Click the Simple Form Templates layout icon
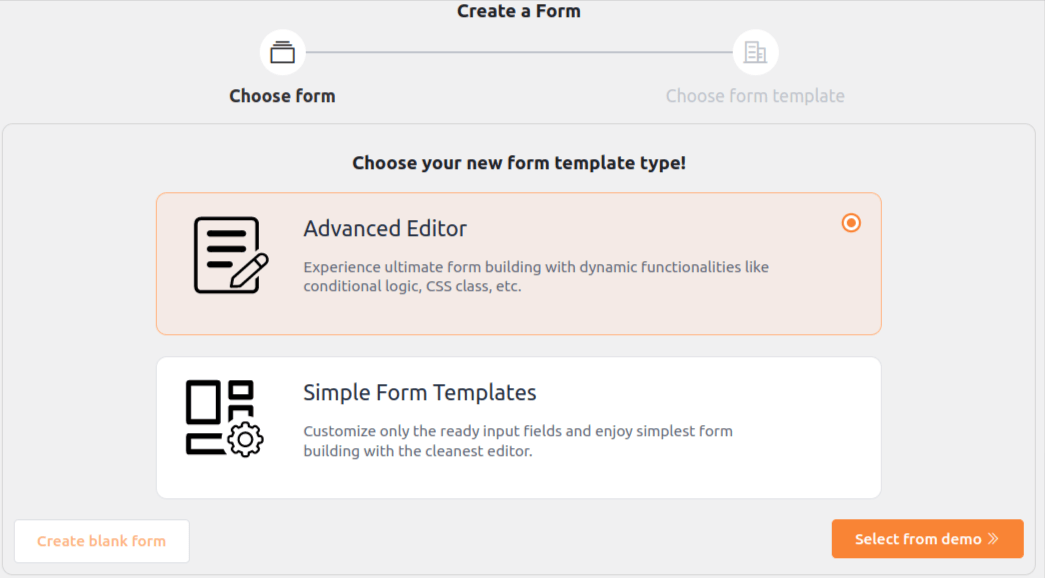 click(224, 418)
